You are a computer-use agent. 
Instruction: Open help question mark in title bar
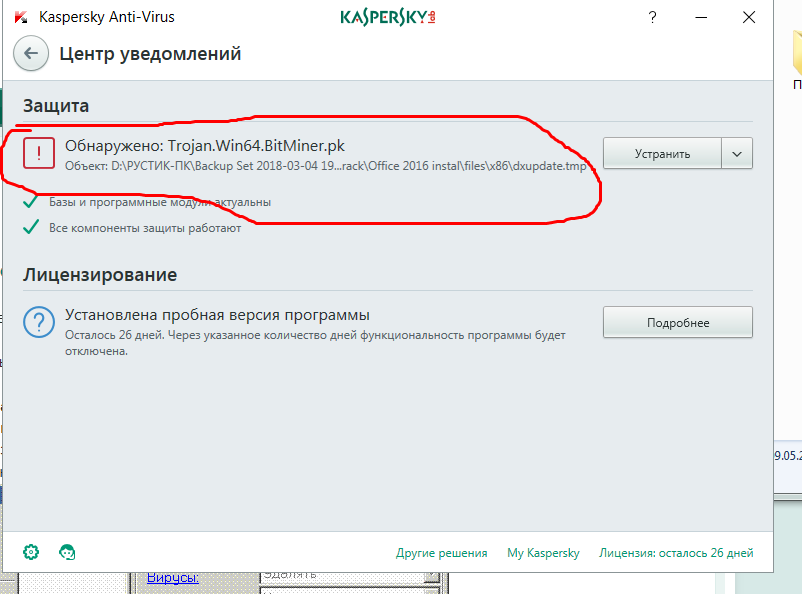(x=652, y=17)
